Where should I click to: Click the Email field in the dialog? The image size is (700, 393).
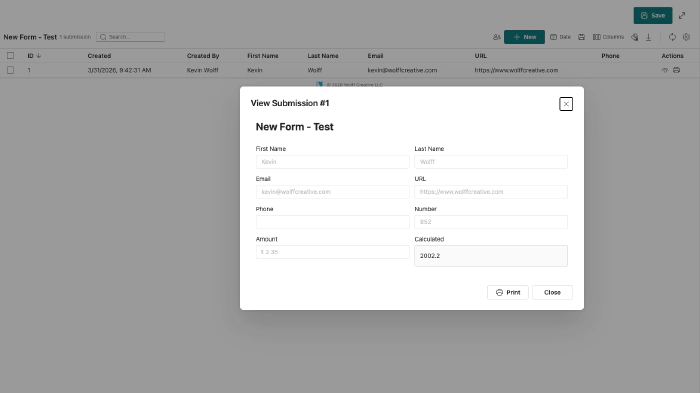click(x=333, y=192)
